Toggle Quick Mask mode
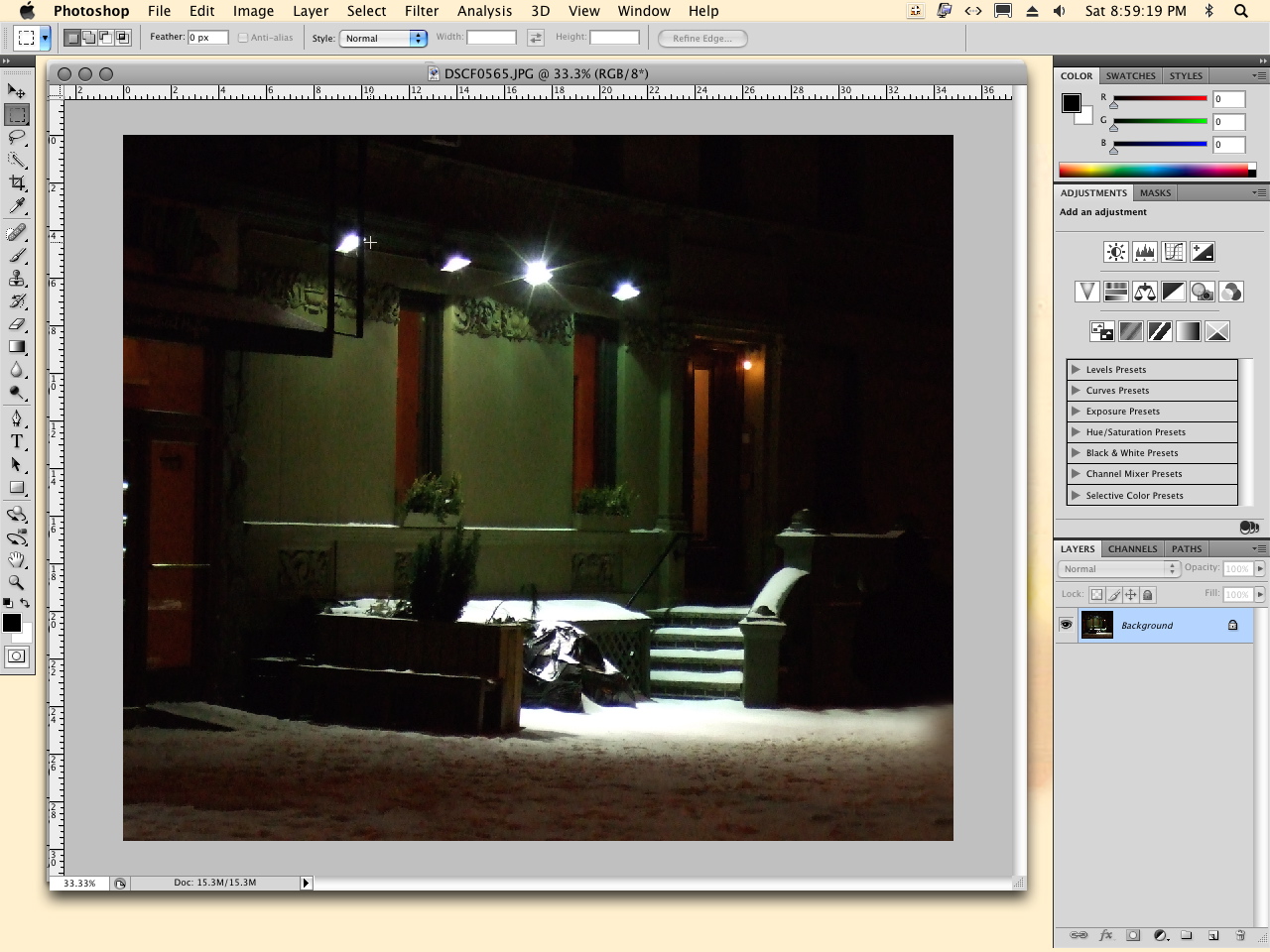The image size is (1270, 952). point(17,656)
